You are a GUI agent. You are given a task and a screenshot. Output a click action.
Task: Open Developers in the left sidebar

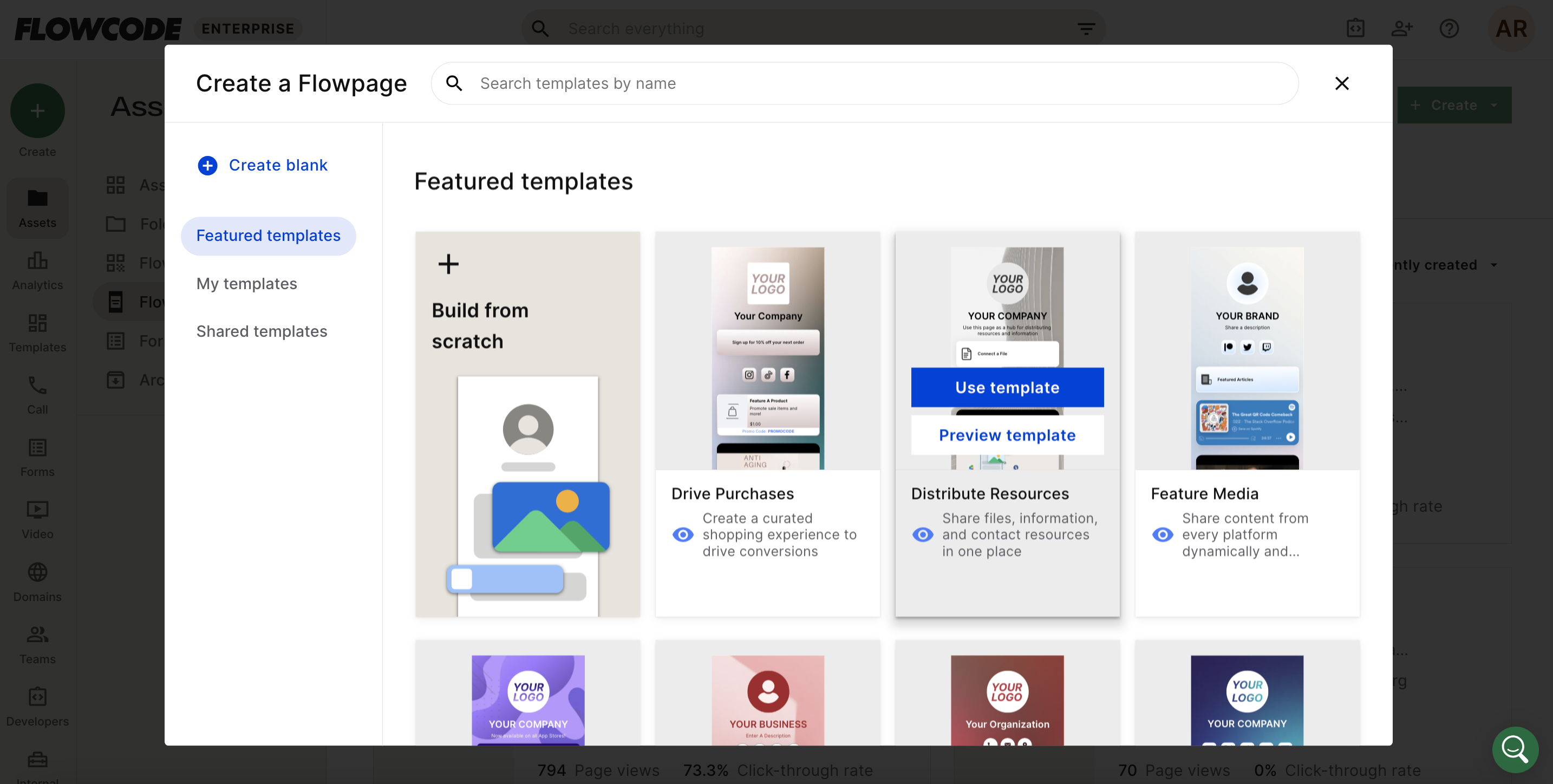[37, 708]
